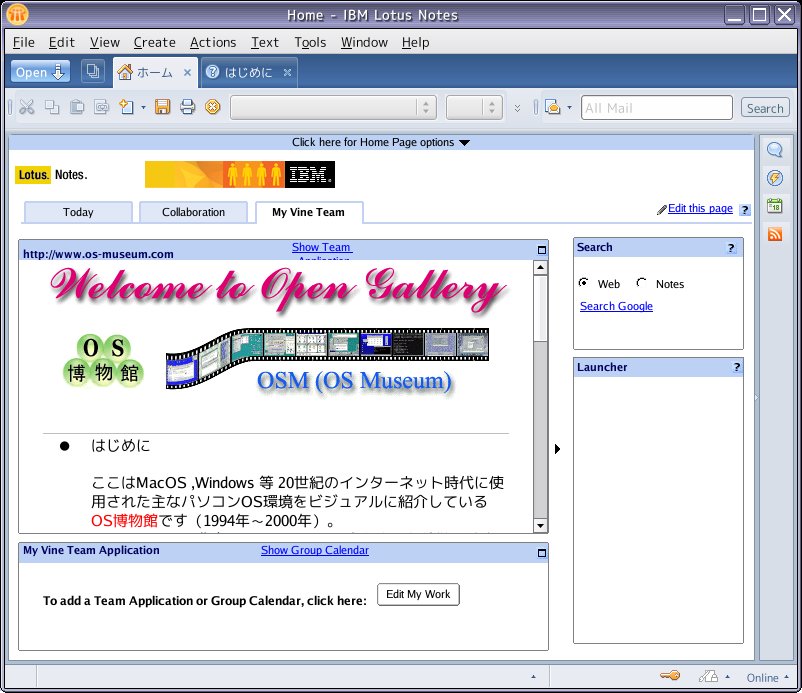Open the Activities lightning sidebar icon
Image resolution: width=802 pixels, height=693 pixels.
tap(775, 178)
